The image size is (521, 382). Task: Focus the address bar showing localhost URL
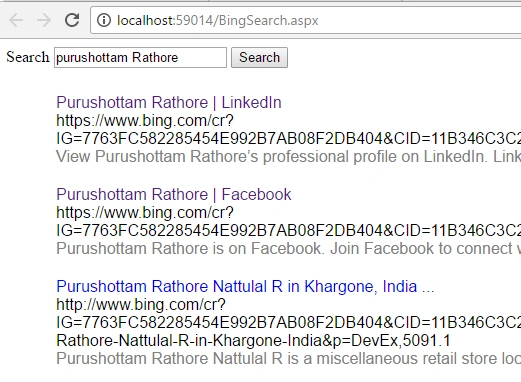(x=305, y=20)
